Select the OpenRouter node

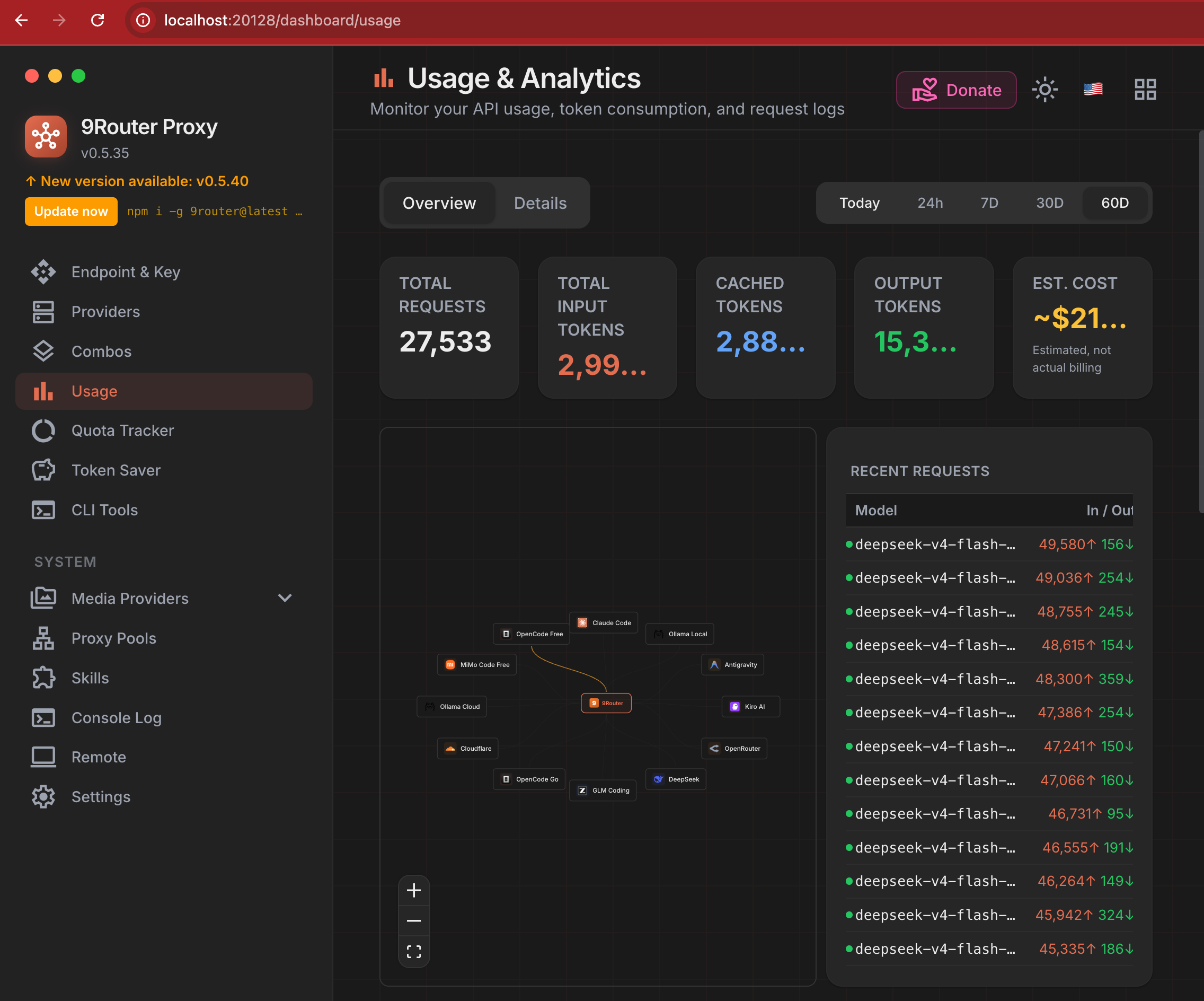click(x=734, y=748)
